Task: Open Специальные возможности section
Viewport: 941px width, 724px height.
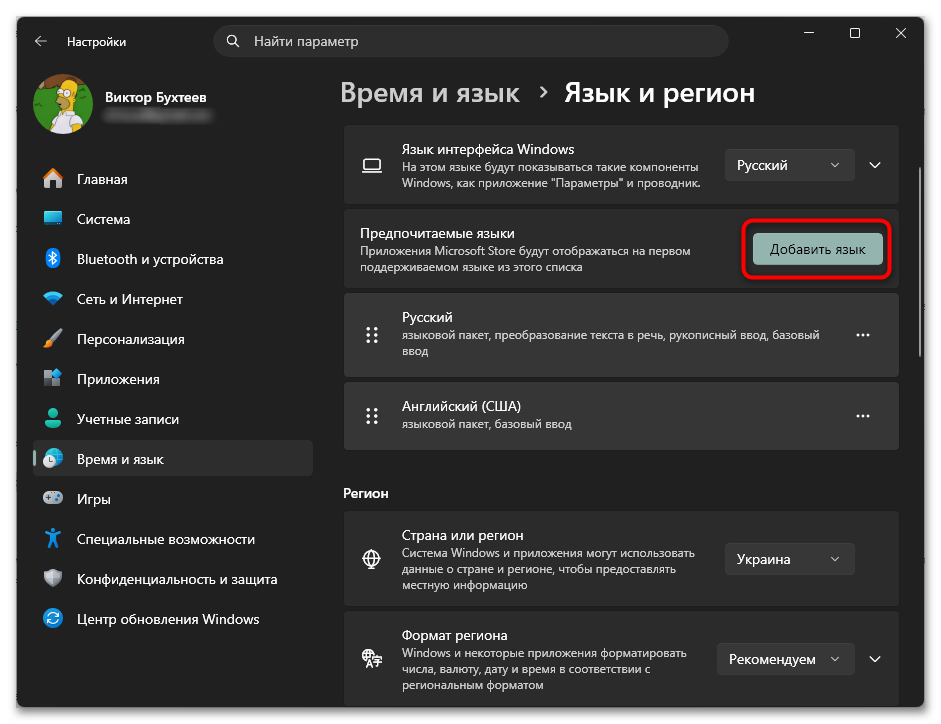Action: pos(173,538)
